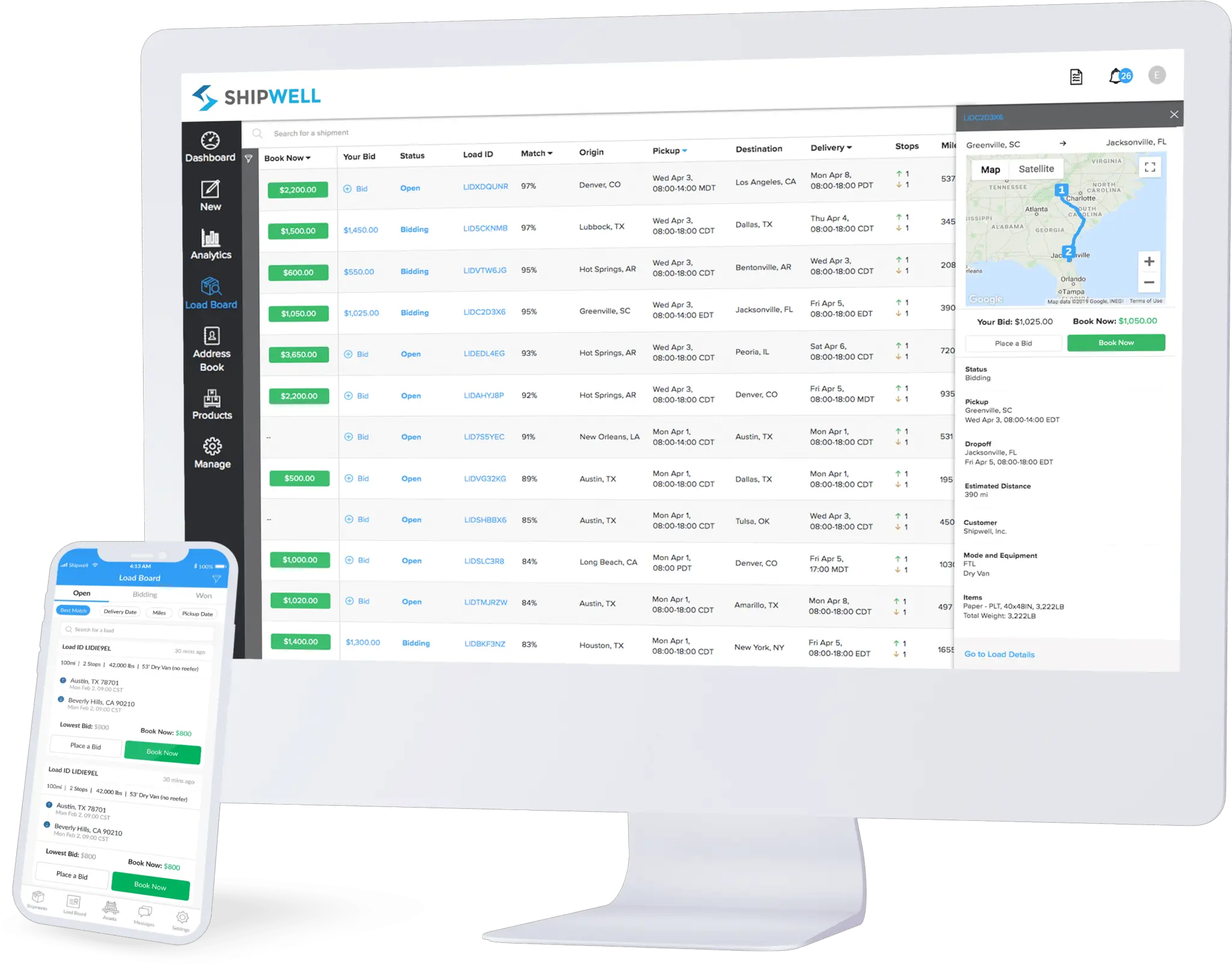
Task: Enable Place a Bid for LIDC2D3X8
Action: pyautogui.click(x=1012, y=343)
